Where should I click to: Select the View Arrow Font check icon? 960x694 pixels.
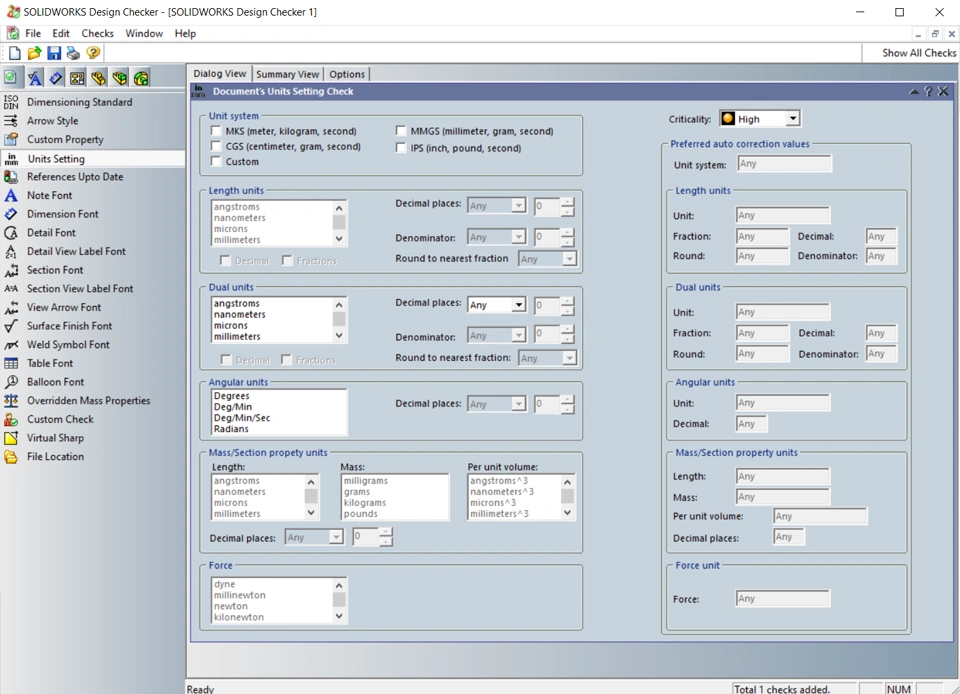(11, 308)
